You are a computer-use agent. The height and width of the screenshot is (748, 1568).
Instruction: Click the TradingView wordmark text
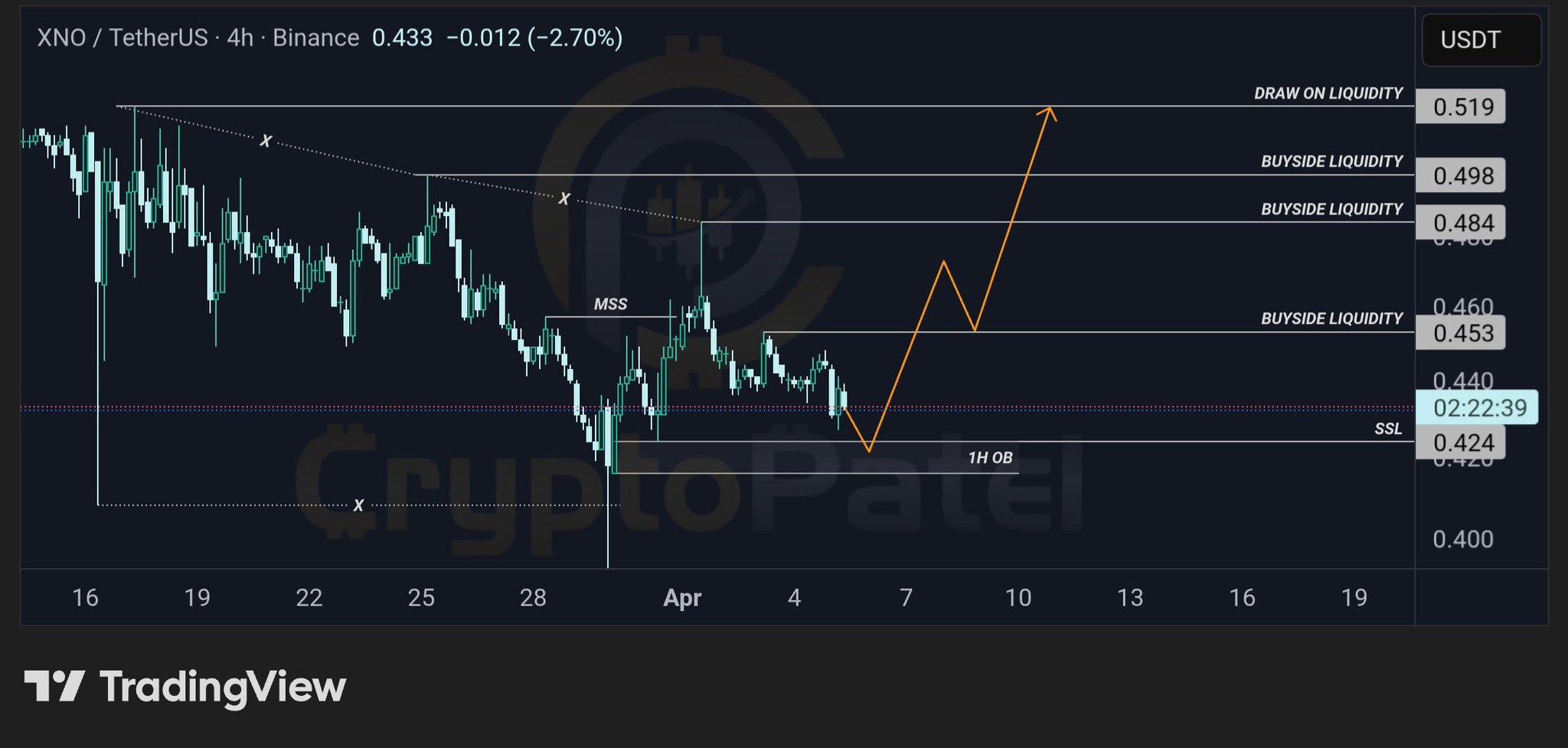[223, 687]
